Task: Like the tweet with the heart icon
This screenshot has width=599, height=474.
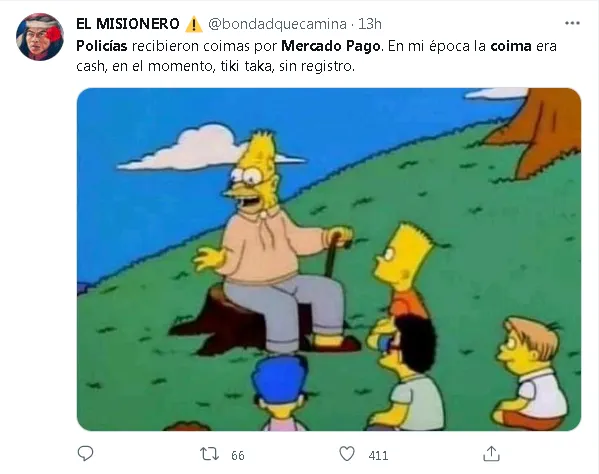Action: pos(347,454)
